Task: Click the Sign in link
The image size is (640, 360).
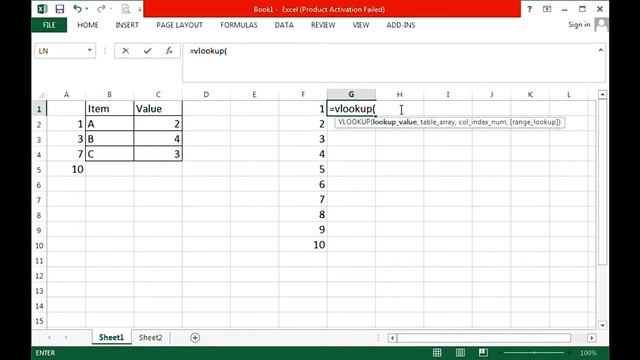Action: point(579,24)
